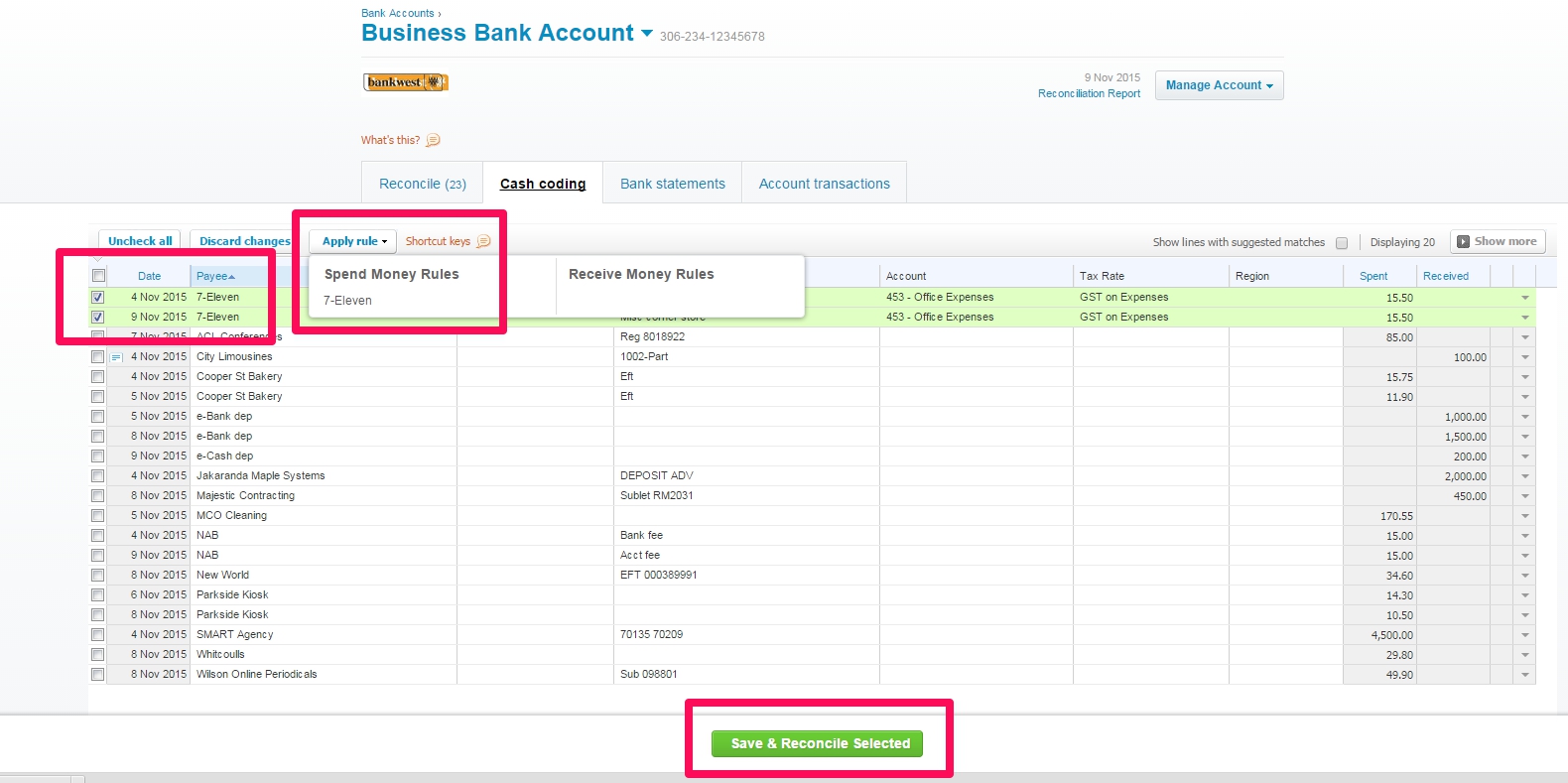Open the What's this? help bubble icon

click(433, 140)
